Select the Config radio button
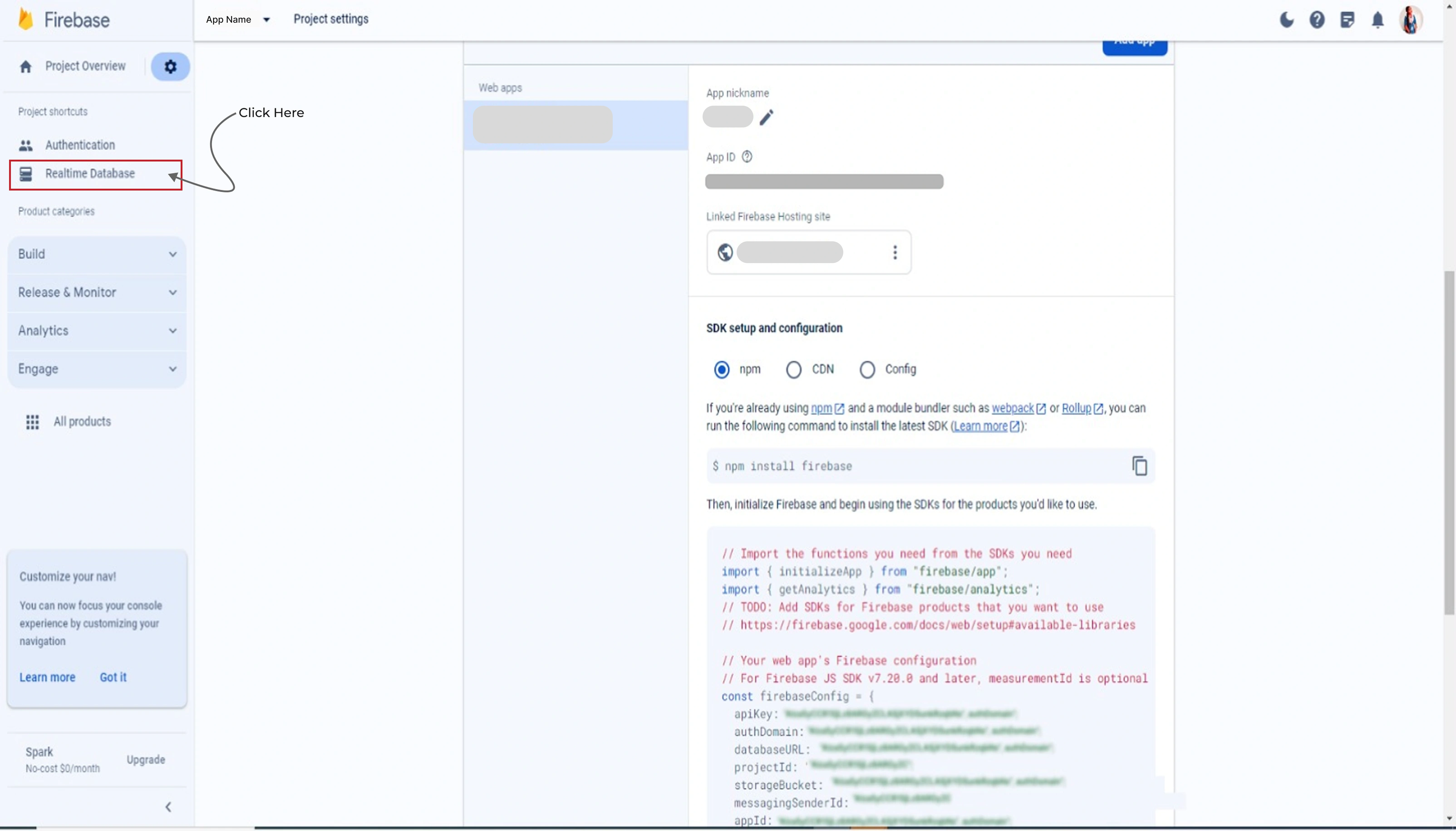The width and height of the screenshot is (1456, 831). 867,370
